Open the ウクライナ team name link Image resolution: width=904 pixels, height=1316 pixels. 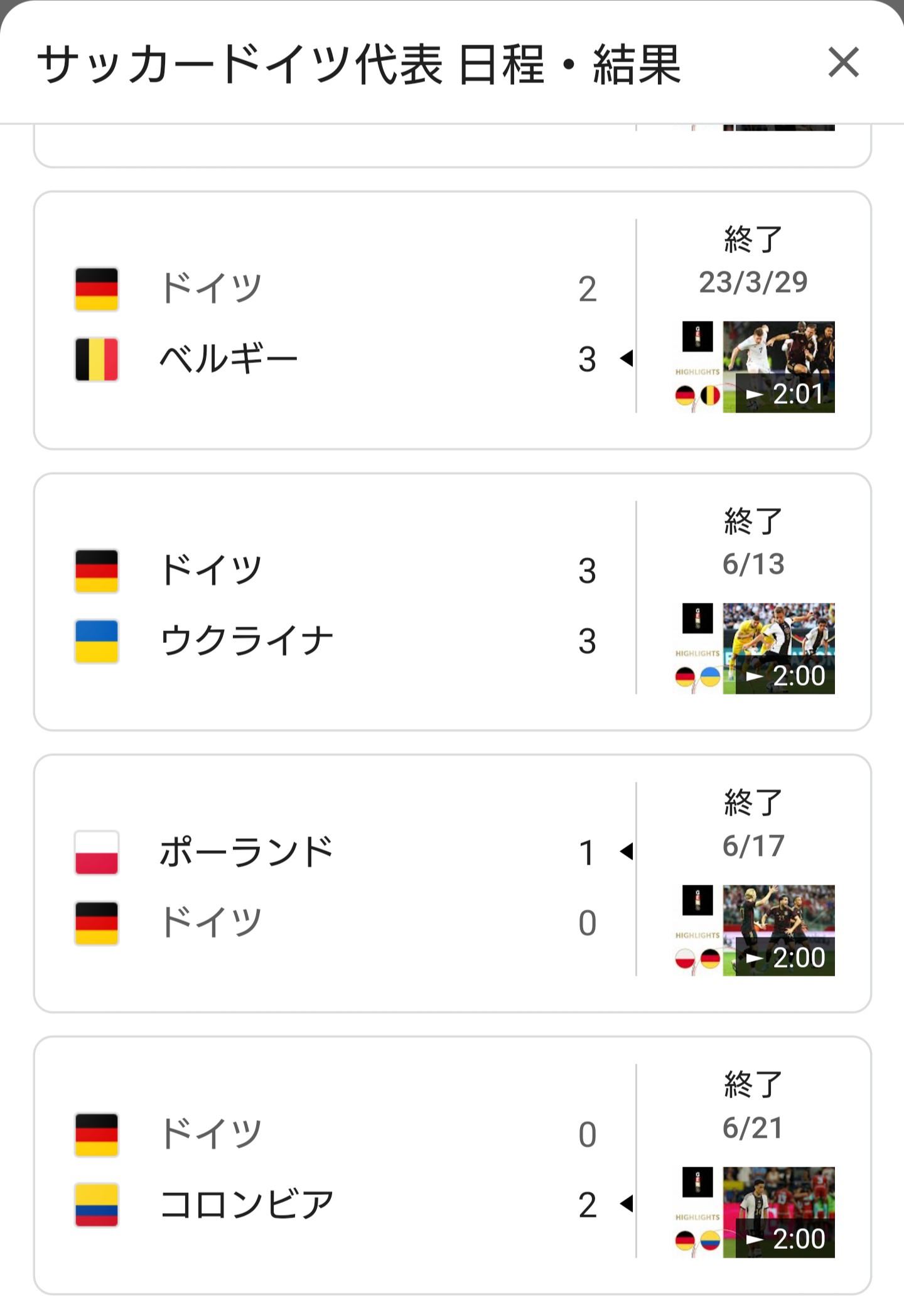tap(246, 641)
